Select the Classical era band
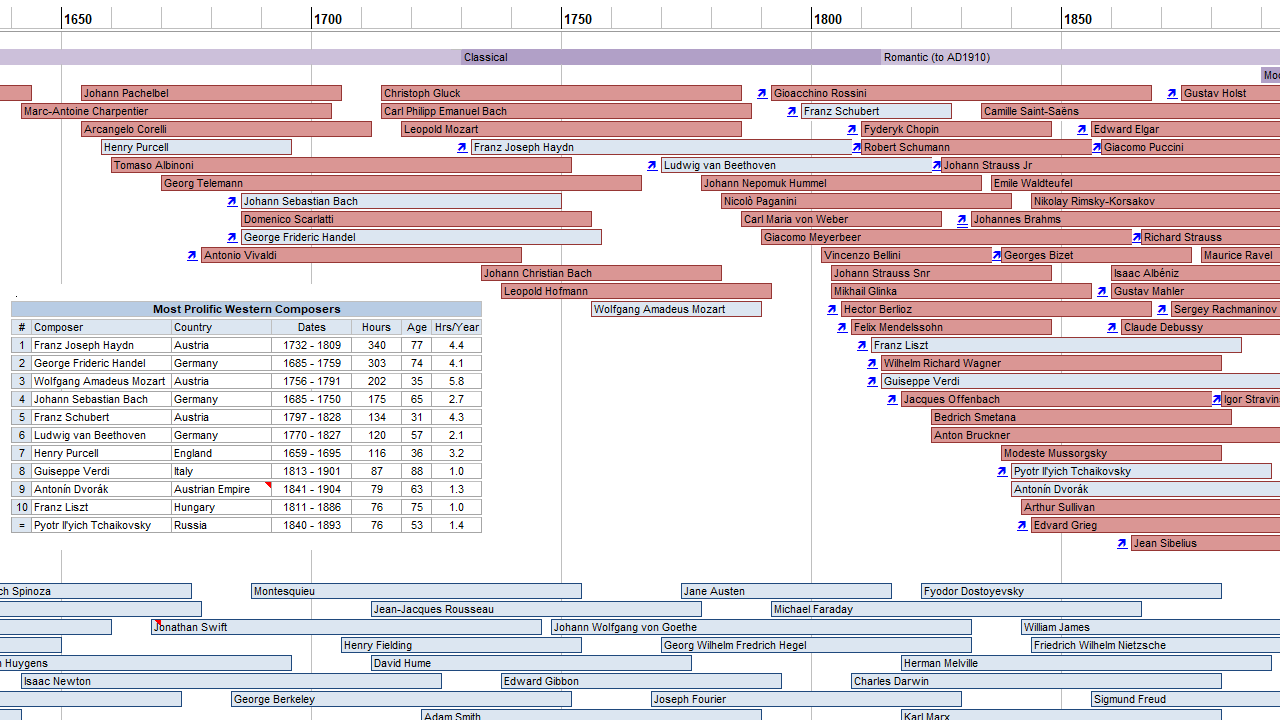The width and height of the screenshot is (1280, 720). (670, 57)
